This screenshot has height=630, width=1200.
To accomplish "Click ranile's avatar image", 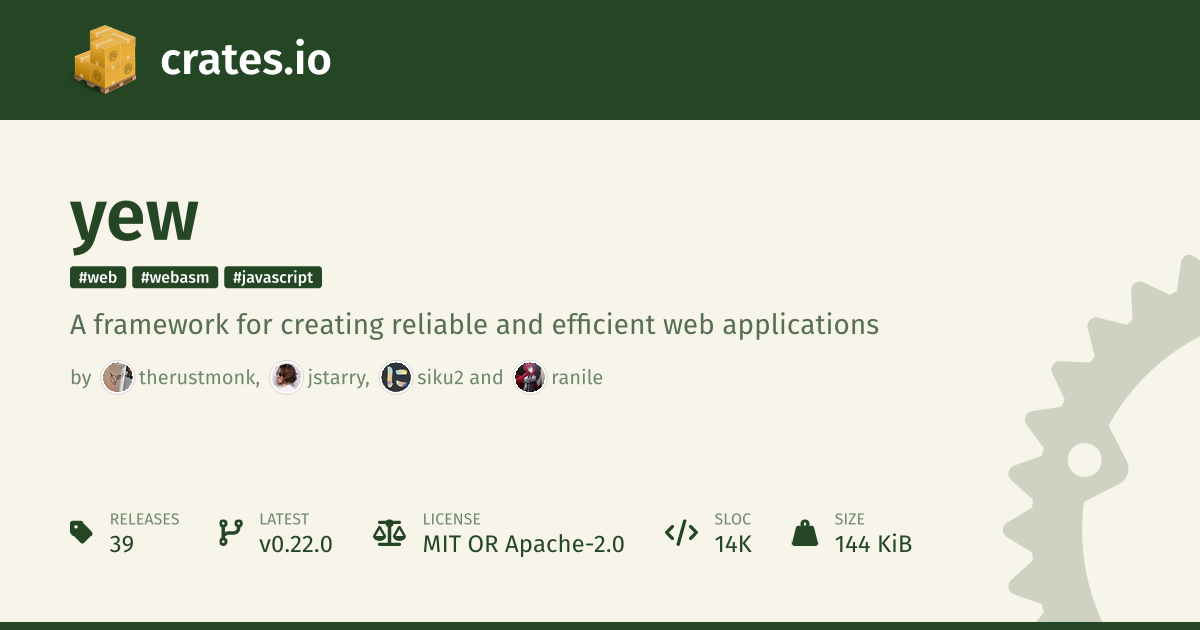I will [530, 377].
